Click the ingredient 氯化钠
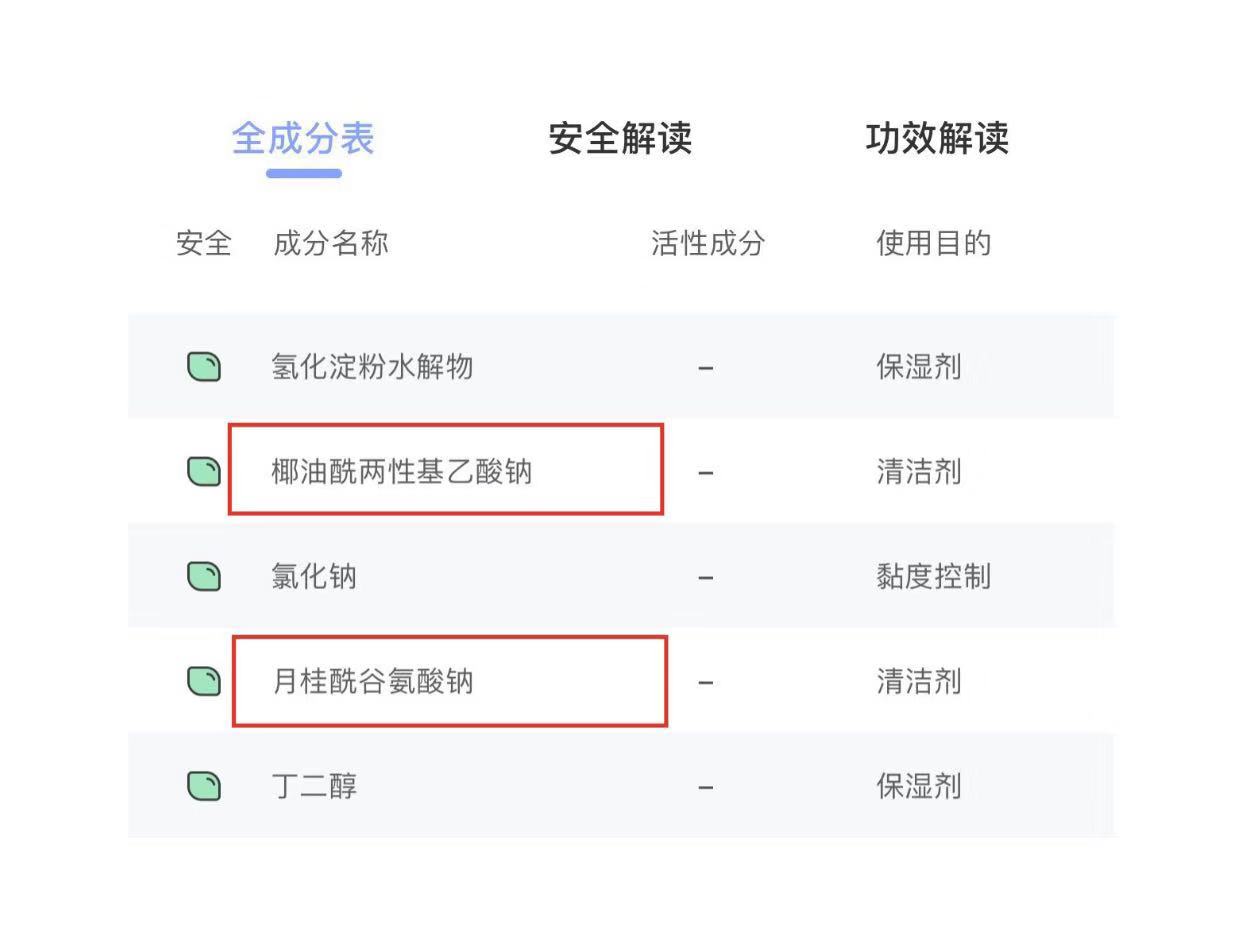The image size is (1242, 932). click(313, 576)
